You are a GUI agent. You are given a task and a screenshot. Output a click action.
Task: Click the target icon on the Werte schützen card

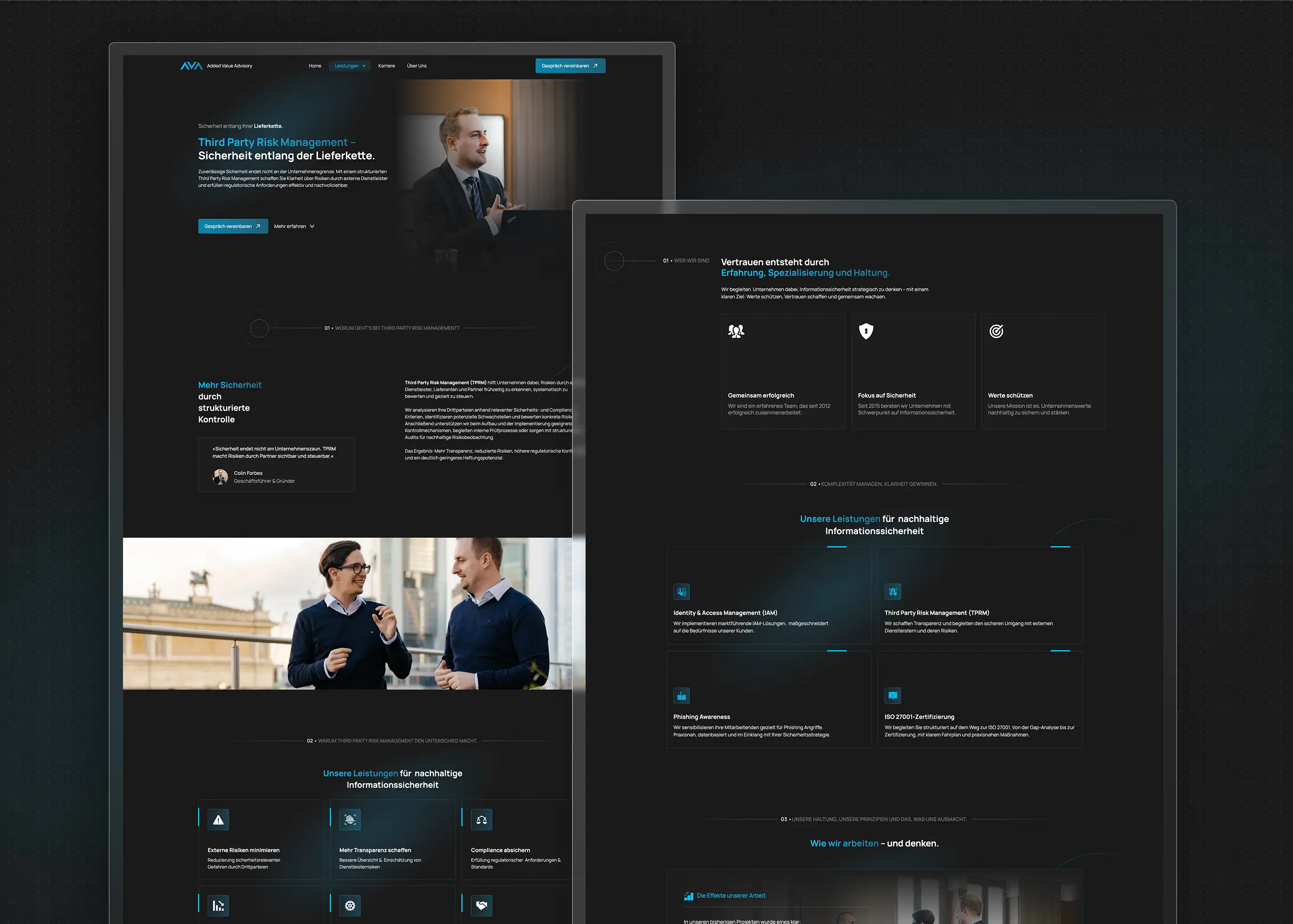click(996, 331)
